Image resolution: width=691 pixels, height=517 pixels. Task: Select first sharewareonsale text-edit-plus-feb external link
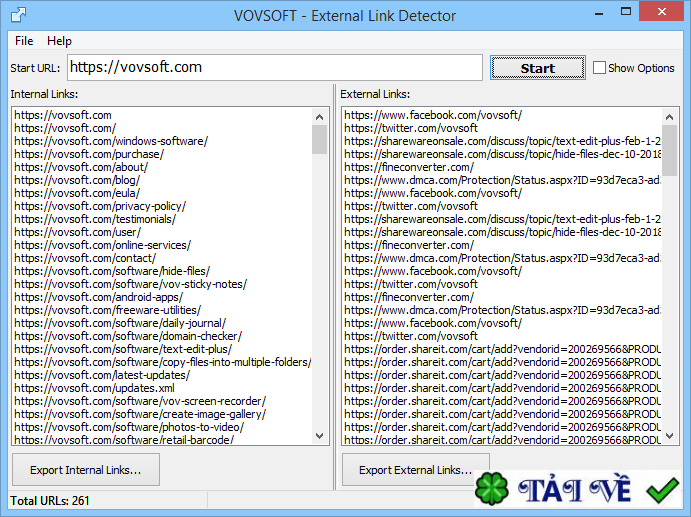pos(502,141)
